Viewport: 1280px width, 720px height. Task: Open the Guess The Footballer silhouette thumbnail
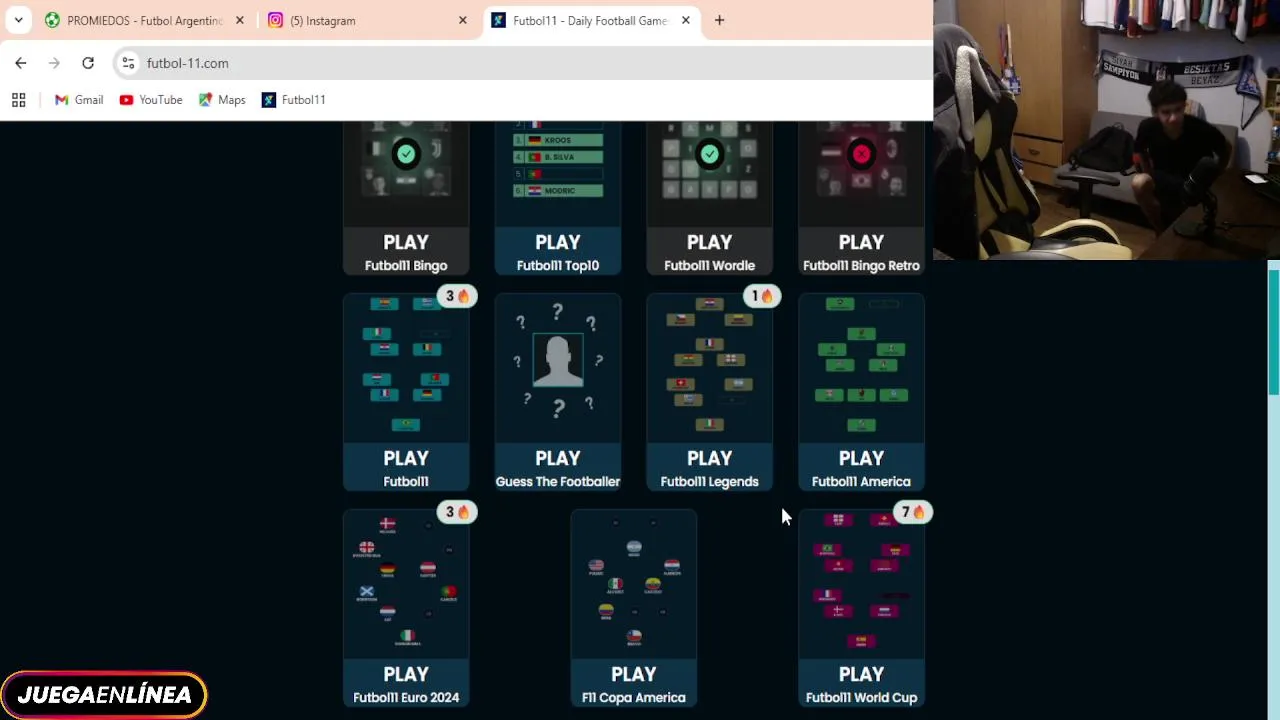tap(558, 368)
